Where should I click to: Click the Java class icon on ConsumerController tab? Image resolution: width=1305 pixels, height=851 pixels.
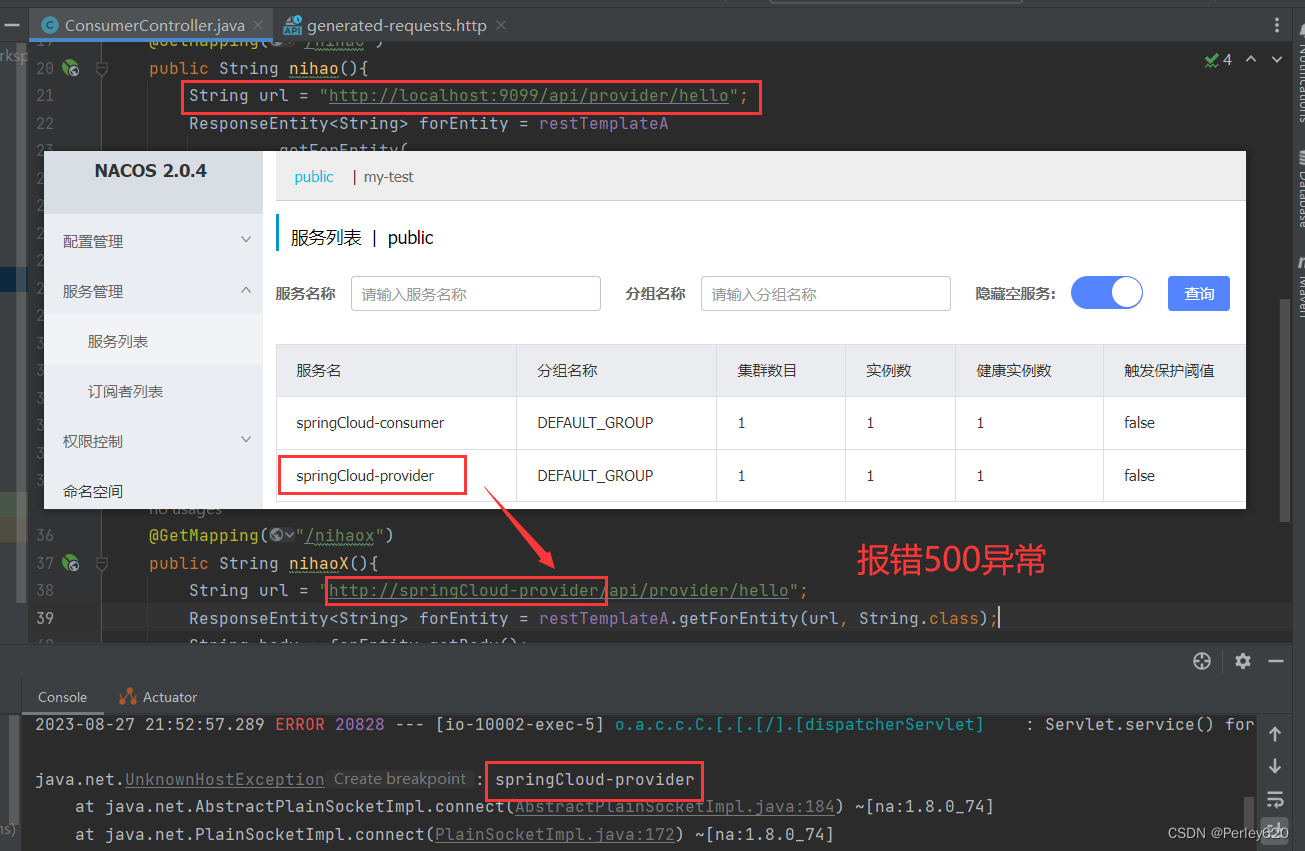point(48,25)
